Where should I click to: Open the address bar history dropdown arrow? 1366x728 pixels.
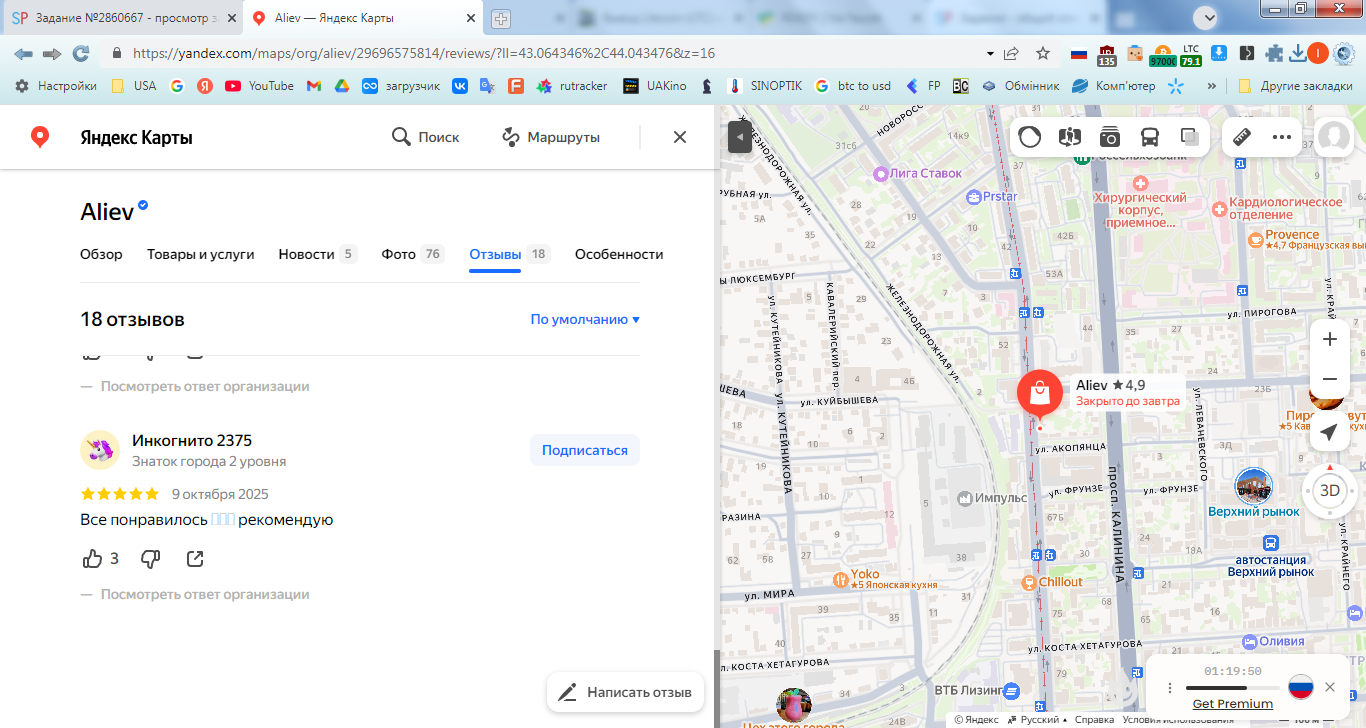point(990,53)
